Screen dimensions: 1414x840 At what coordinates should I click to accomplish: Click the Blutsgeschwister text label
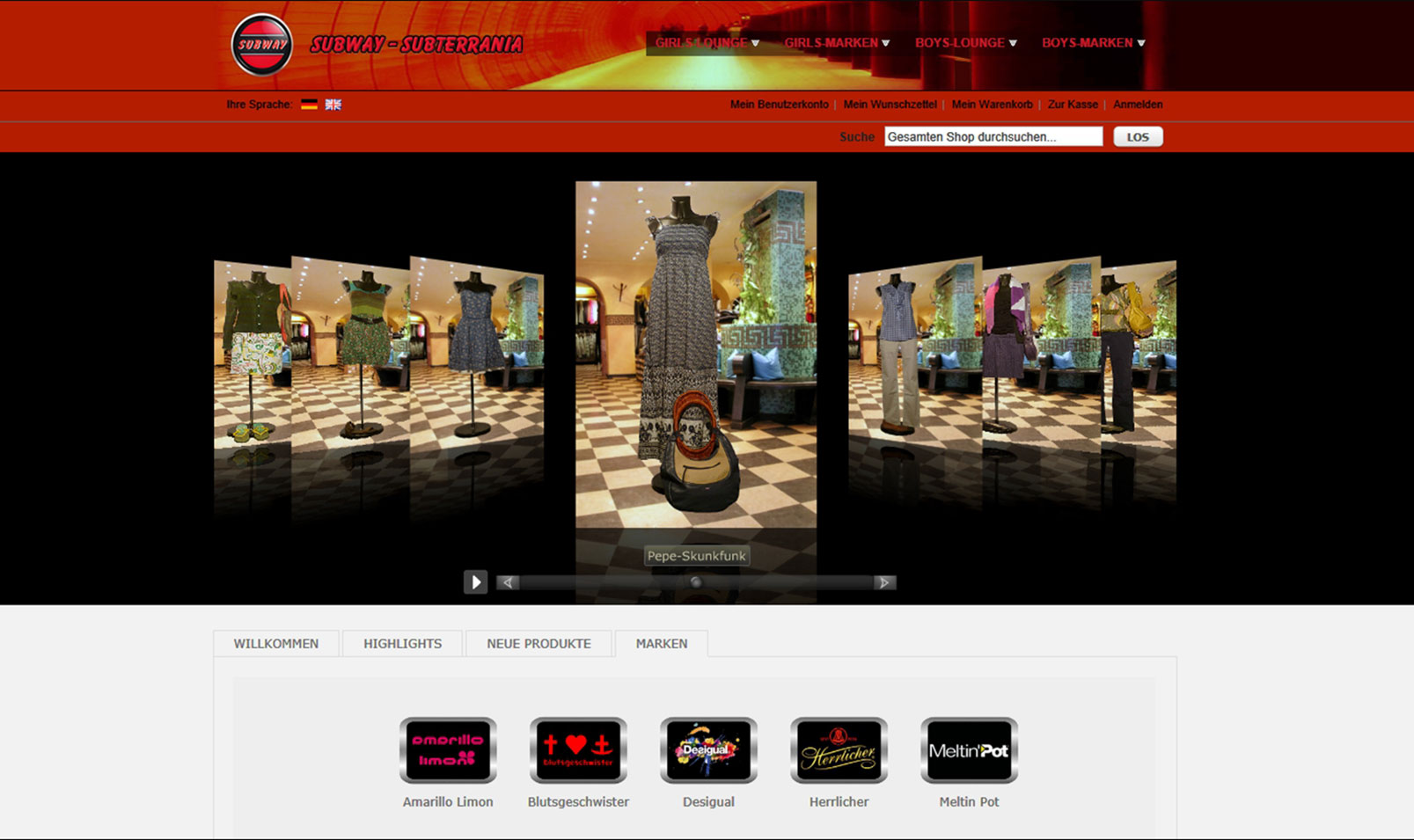pyautogui.click(x=578, y=801)
